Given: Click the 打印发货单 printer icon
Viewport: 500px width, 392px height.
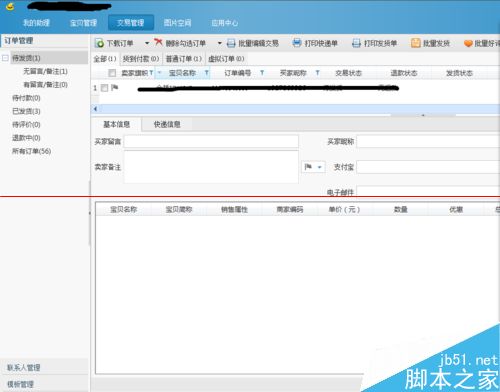Looking at the screenshot, I should (356, 43).
